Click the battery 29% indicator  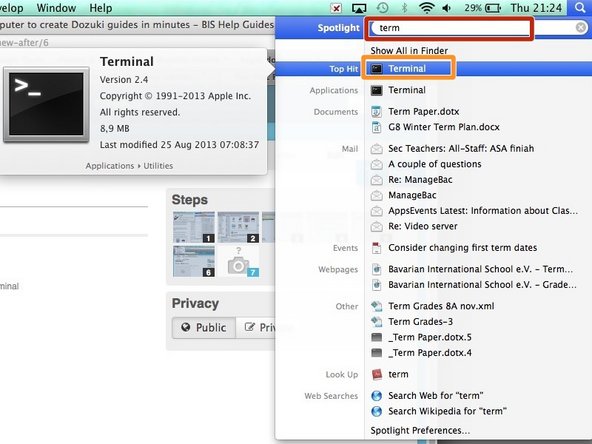[x=483, y=8]
